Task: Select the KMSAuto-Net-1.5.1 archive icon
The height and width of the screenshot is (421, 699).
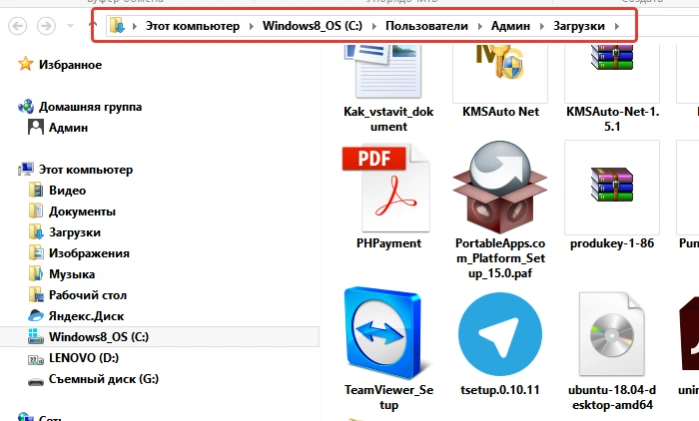Action: 612,74
